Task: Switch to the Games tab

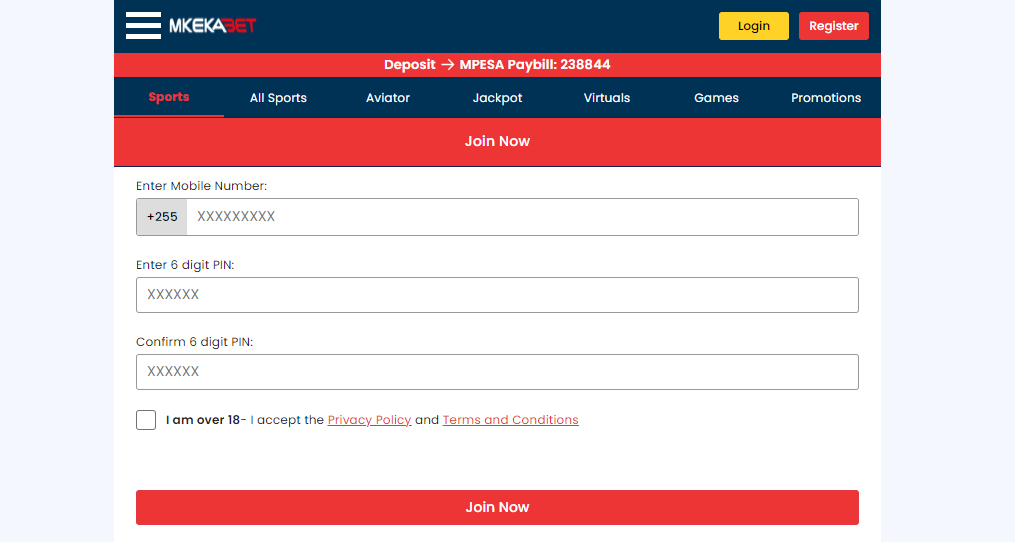Action: click(x=716, y=98)
